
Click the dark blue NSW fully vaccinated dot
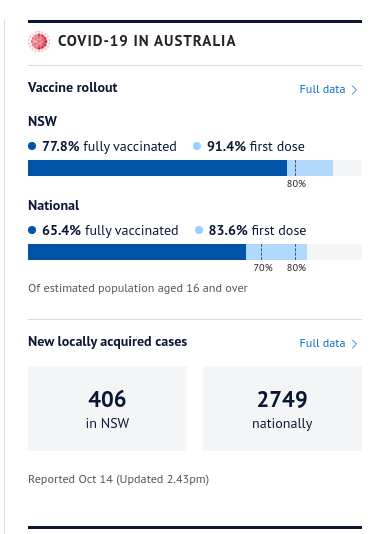pos(32,146)
